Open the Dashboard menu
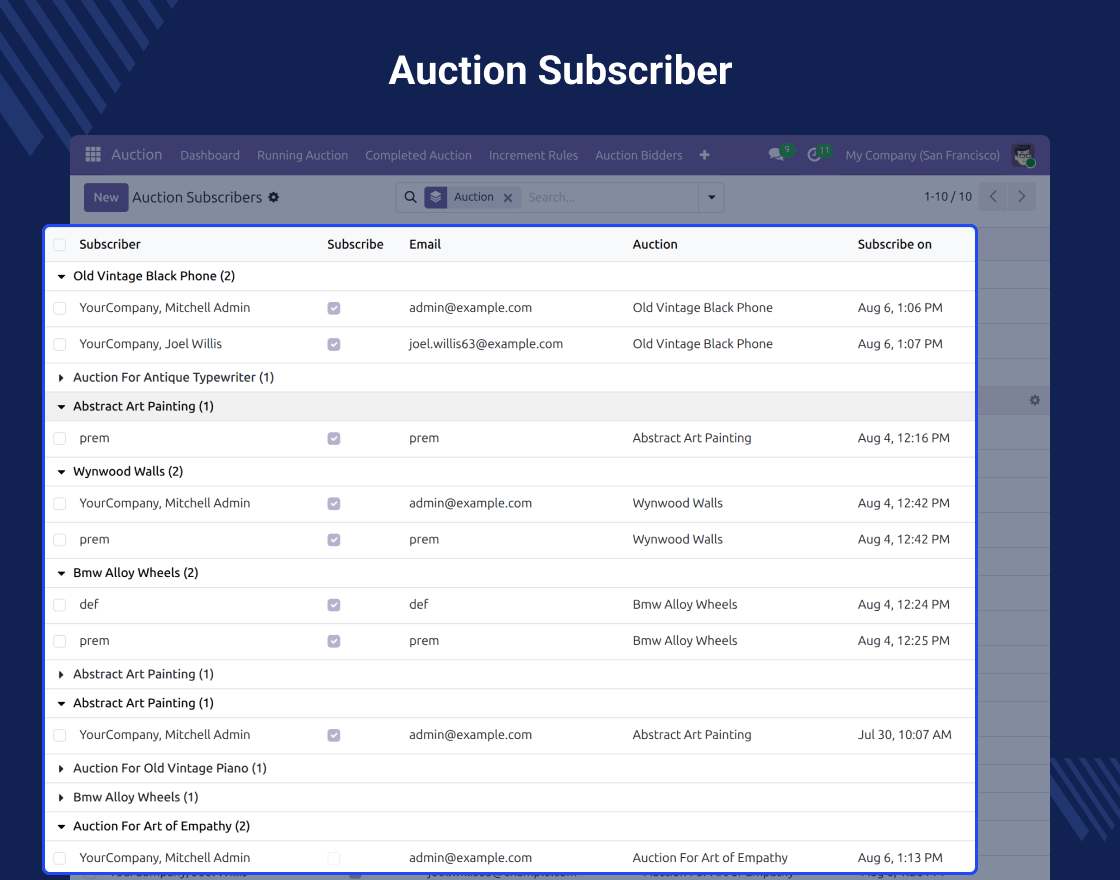 point(210,155)
